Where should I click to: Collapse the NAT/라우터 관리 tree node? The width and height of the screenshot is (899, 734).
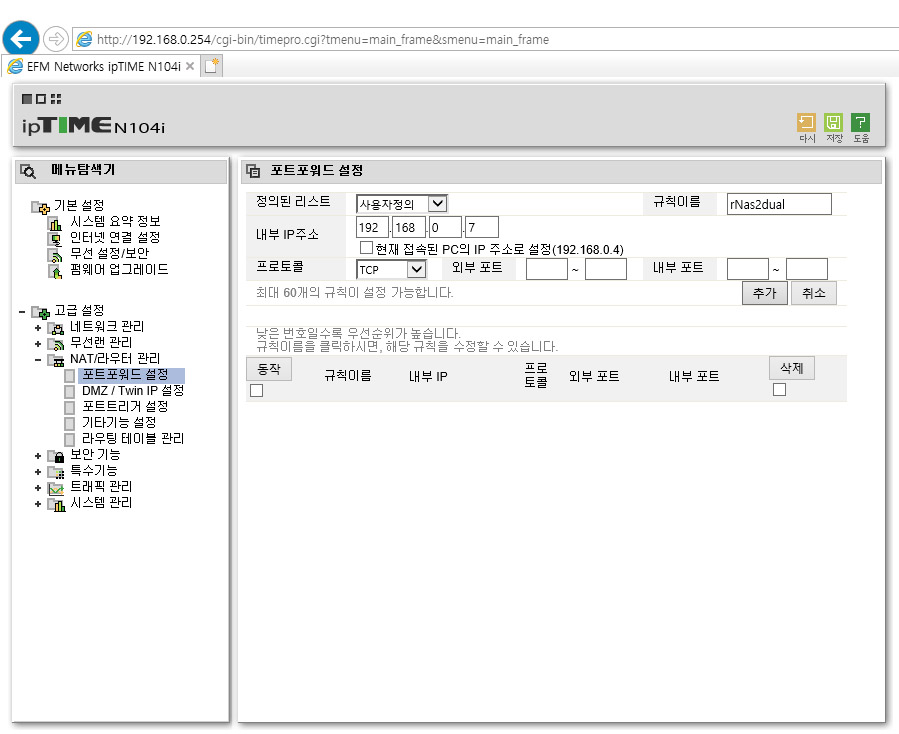pos(38,360)
